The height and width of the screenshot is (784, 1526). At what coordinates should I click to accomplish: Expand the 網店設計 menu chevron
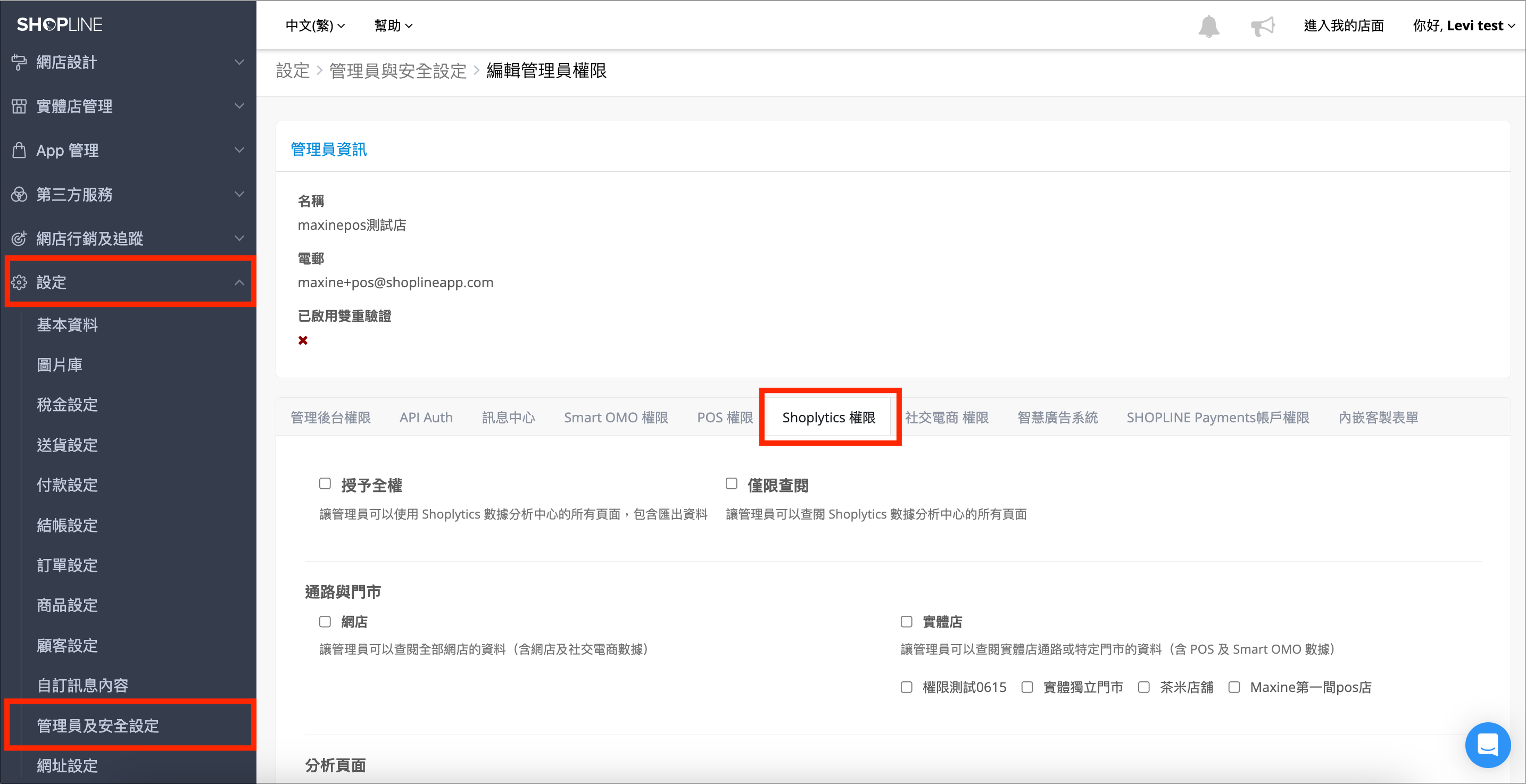tap(239, 62)
